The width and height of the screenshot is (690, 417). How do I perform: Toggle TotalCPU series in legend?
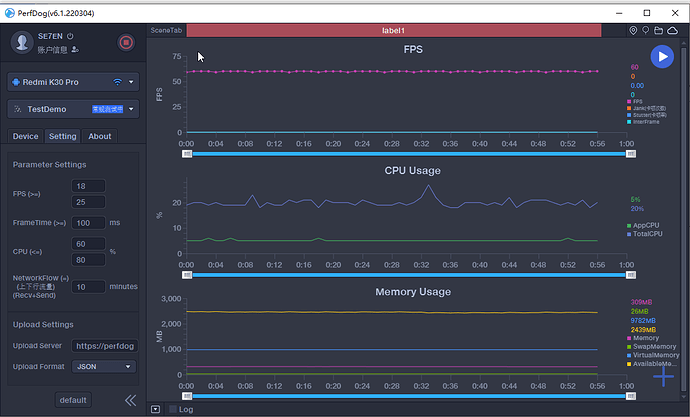tap(644, 234)
